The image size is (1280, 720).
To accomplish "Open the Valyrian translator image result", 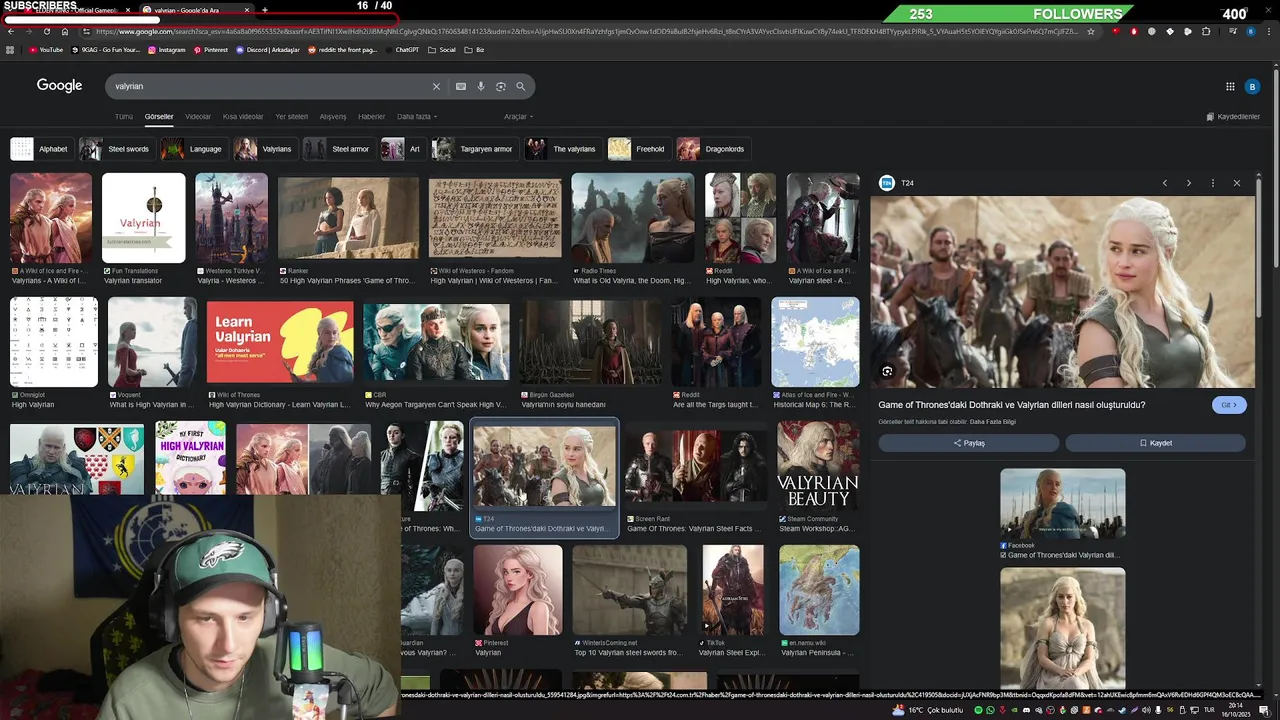I will click(143, 218).
